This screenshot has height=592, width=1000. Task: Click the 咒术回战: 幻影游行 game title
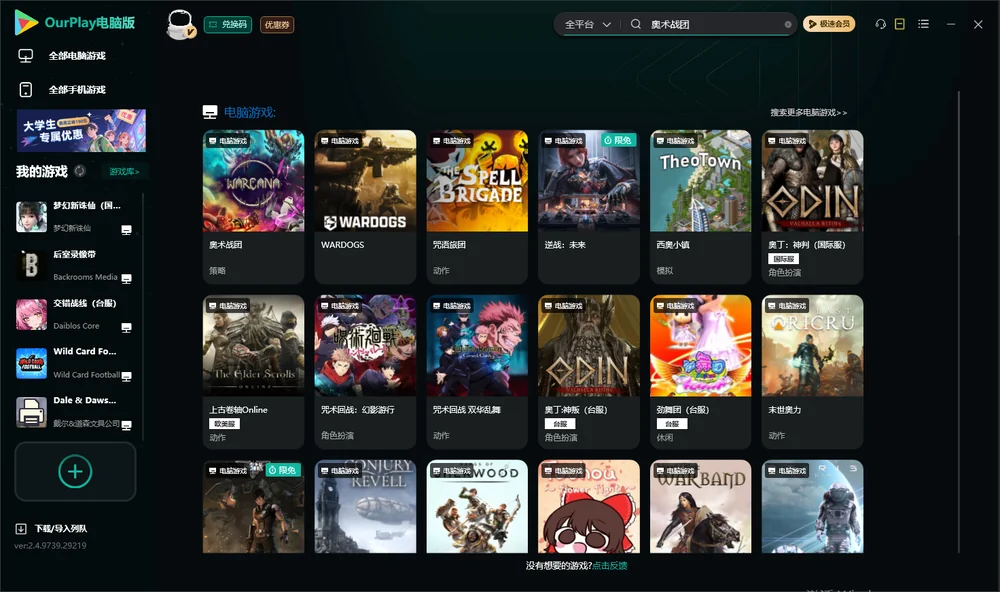point(358,410)
